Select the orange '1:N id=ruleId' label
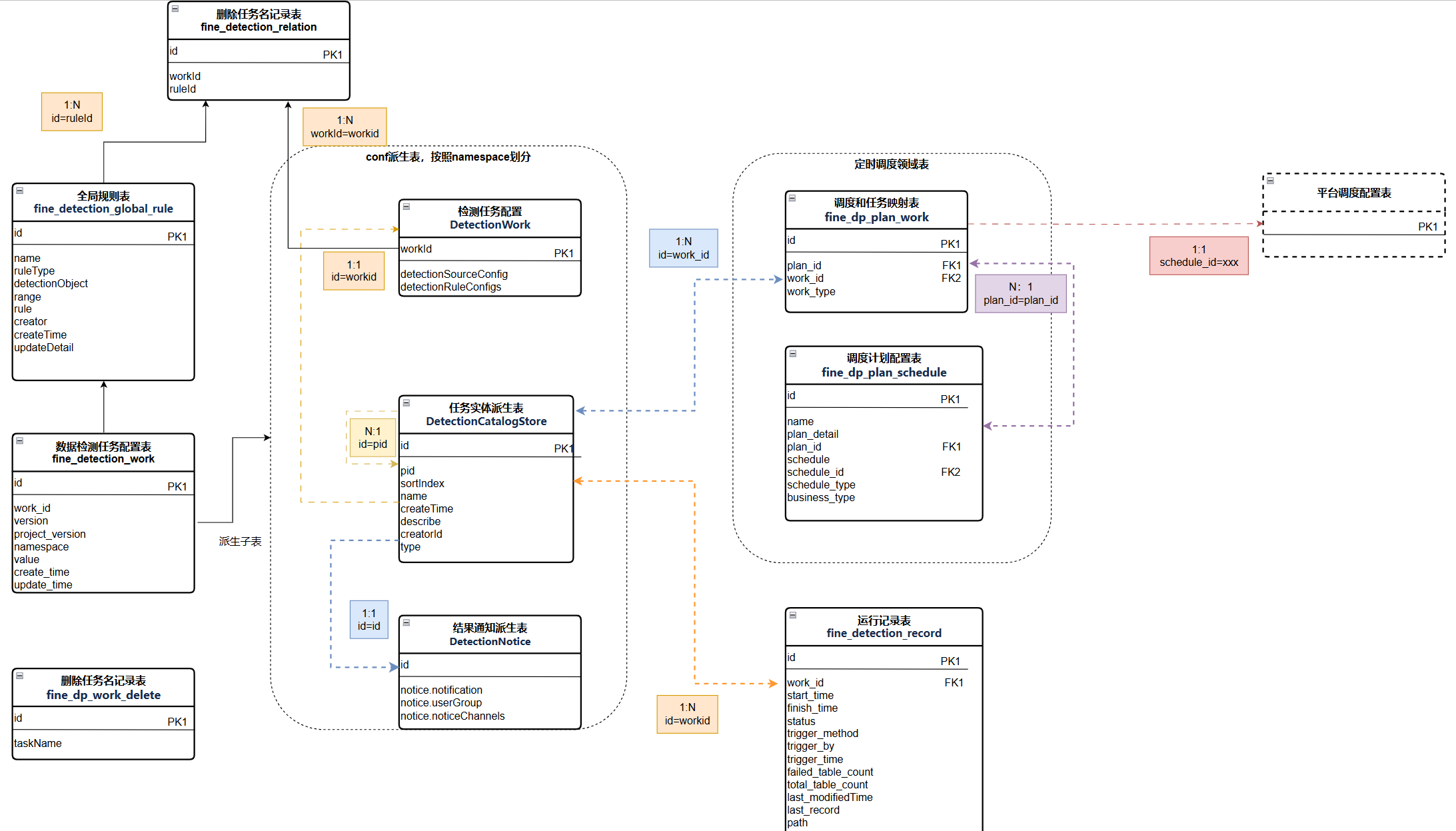The height and width of the screenshot is (831, 1456). tap(72, 111)
